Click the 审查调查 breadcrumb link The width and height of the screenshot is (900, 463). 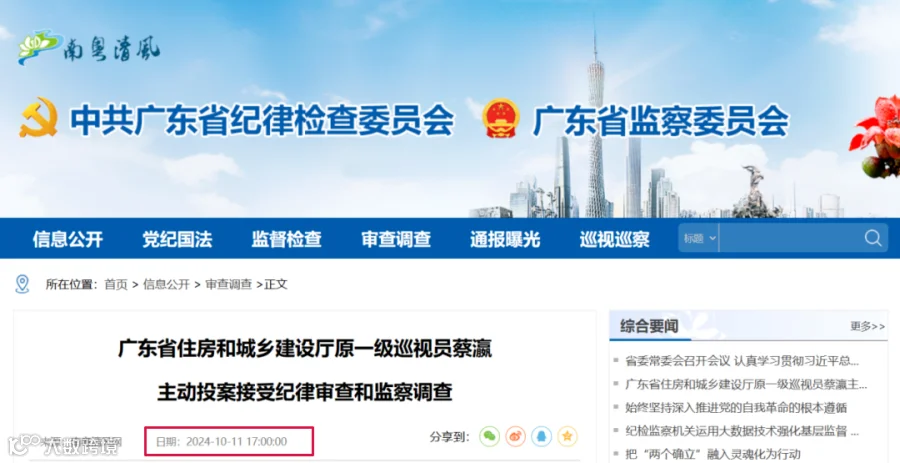(x=228, y=284)
